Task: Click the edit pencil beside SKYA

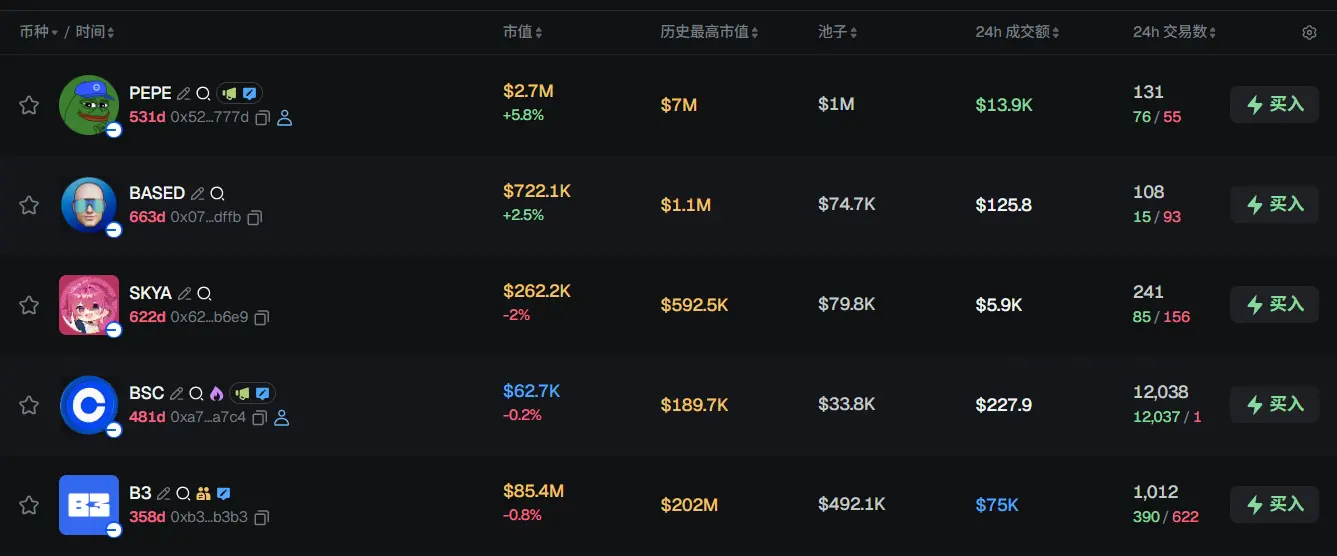Action: [184, 294]
